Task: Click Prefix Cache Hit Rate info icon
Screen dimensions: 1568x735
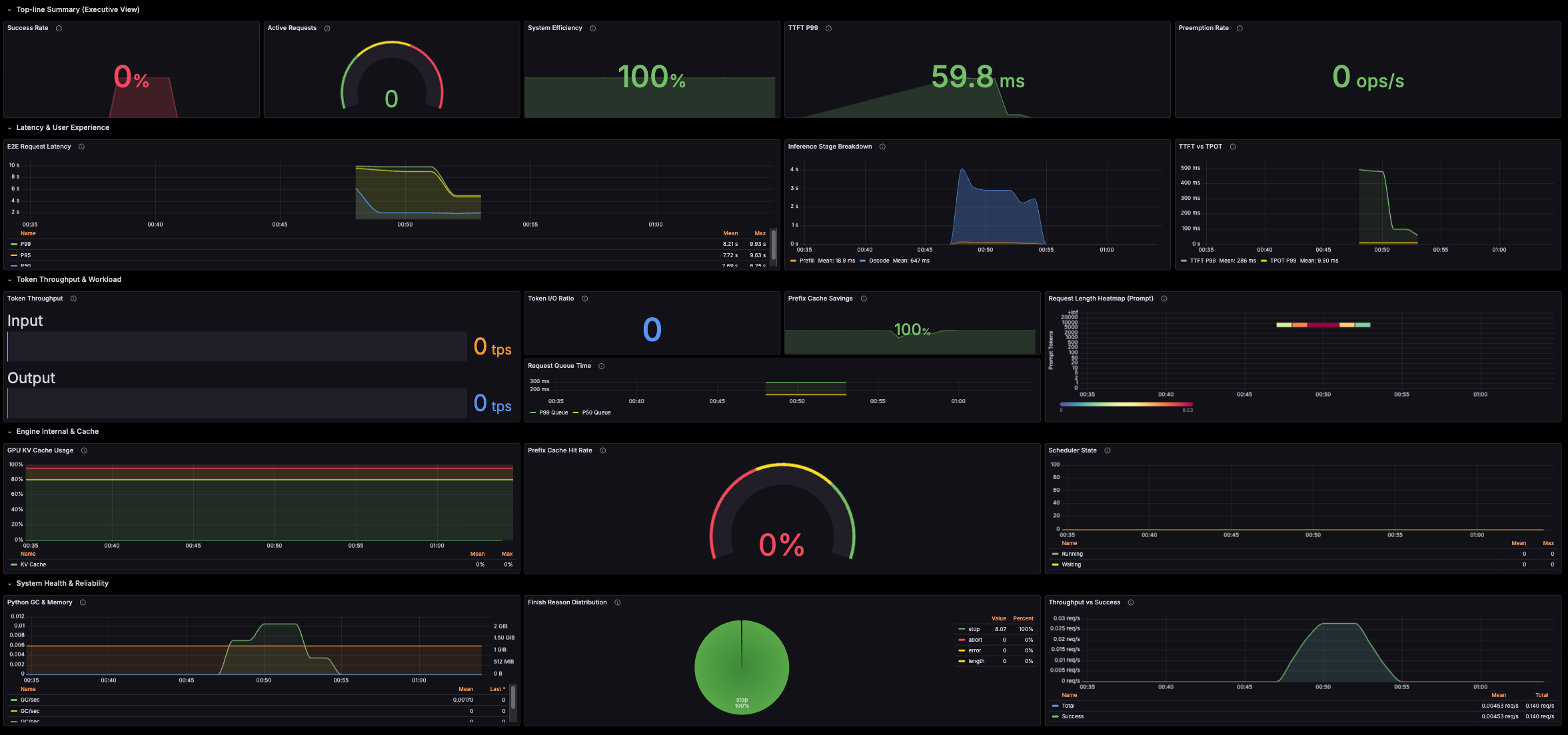Action: [x=603, y=450]
